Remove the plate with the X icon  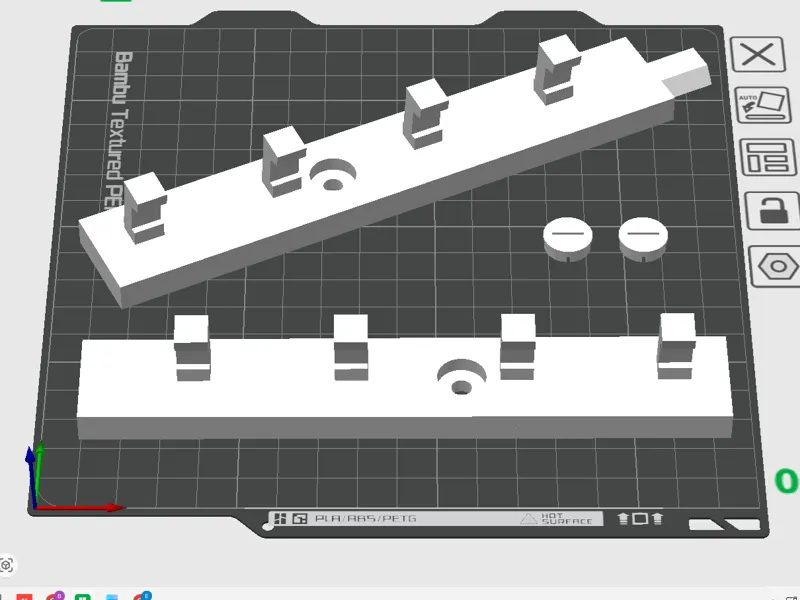click(758, 54)
